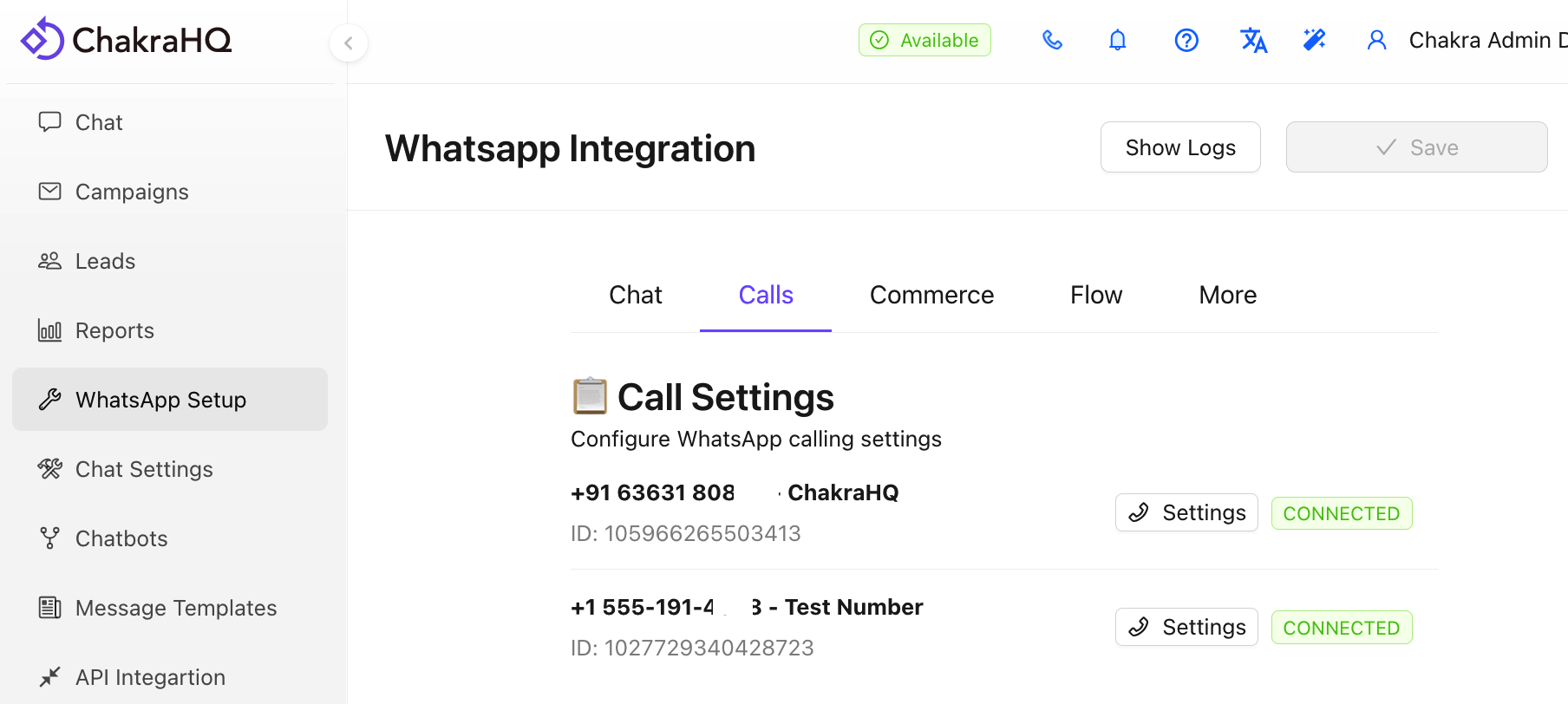The height and width of the screenshot is (704, 1568).
Task: Click the ID 105966265503413 text
Action: [x=686, y=533]
